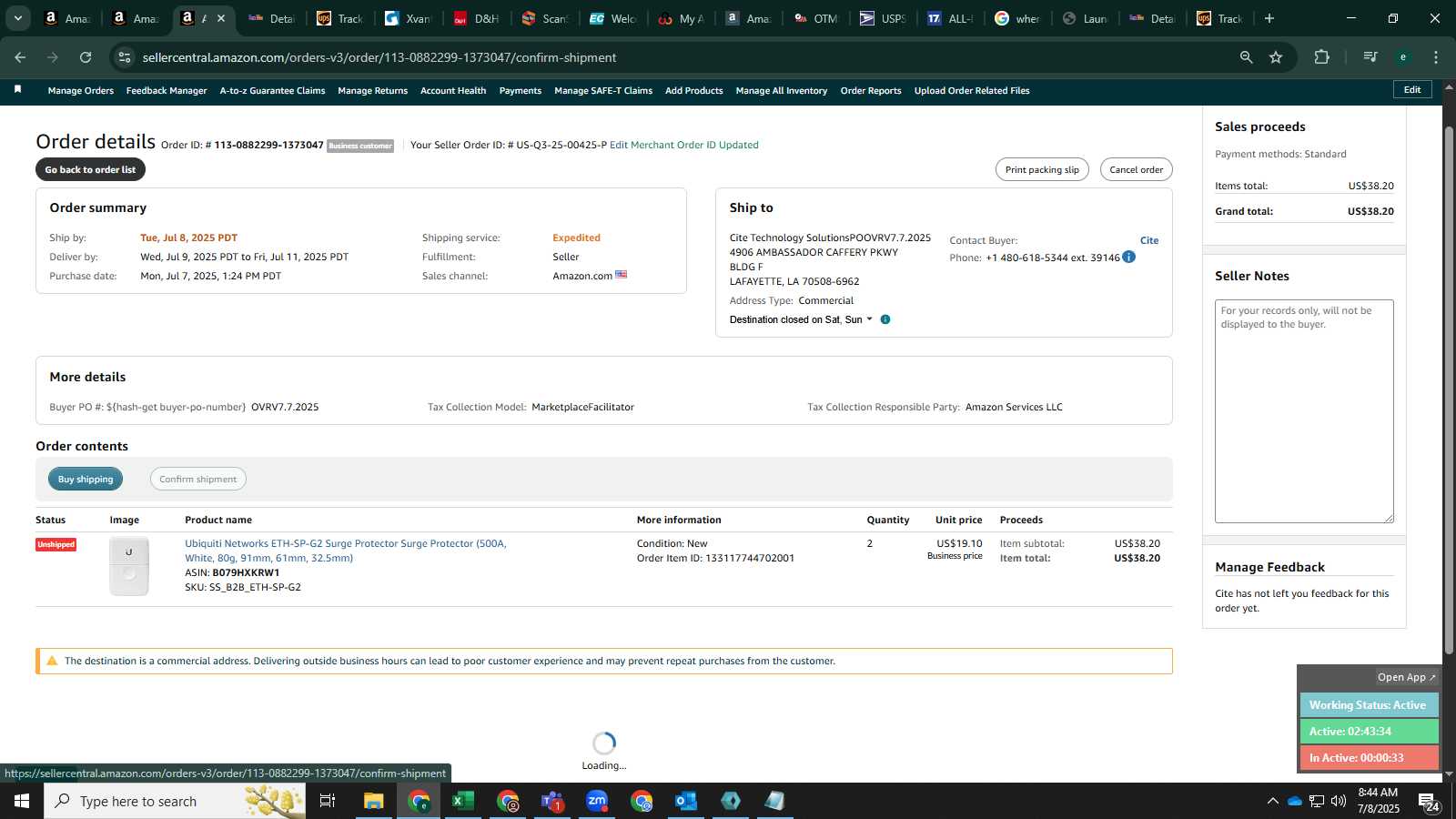1456x819 pixels.
Task: Click the Windows search box
Action: (175, 801)
